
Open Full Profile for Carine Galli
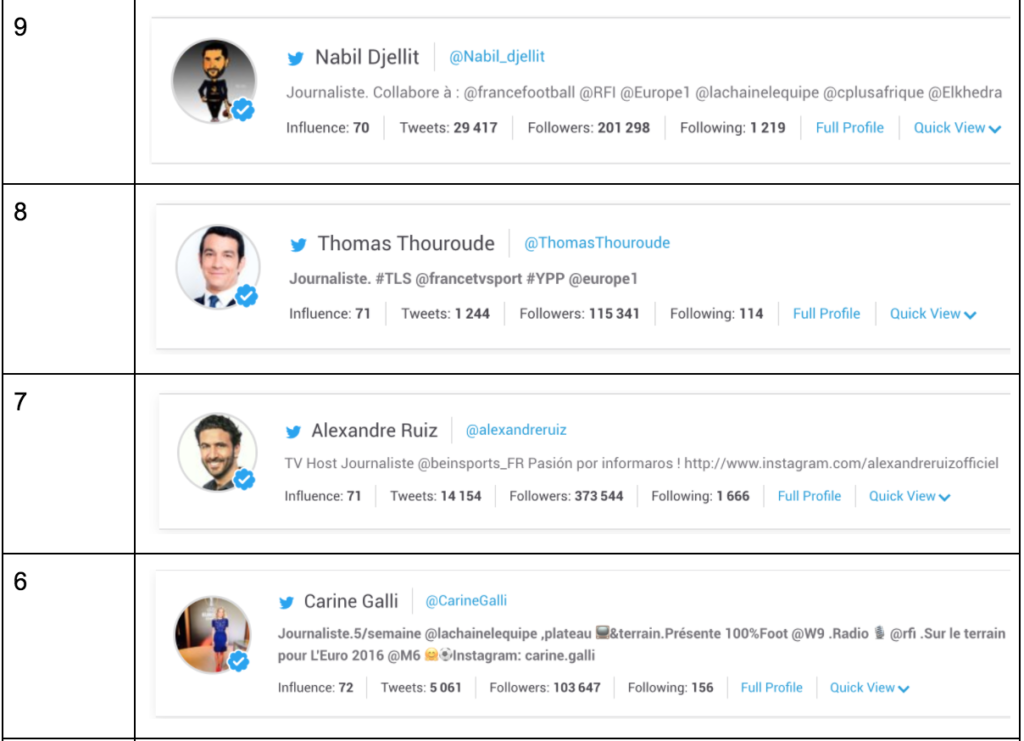click(771, 688)
